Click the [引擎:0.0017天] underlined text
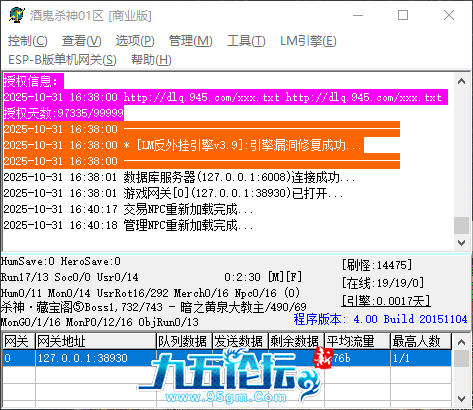Image resolution: width=473 pixels, height=410 pixels. click(x=386, y=301)
